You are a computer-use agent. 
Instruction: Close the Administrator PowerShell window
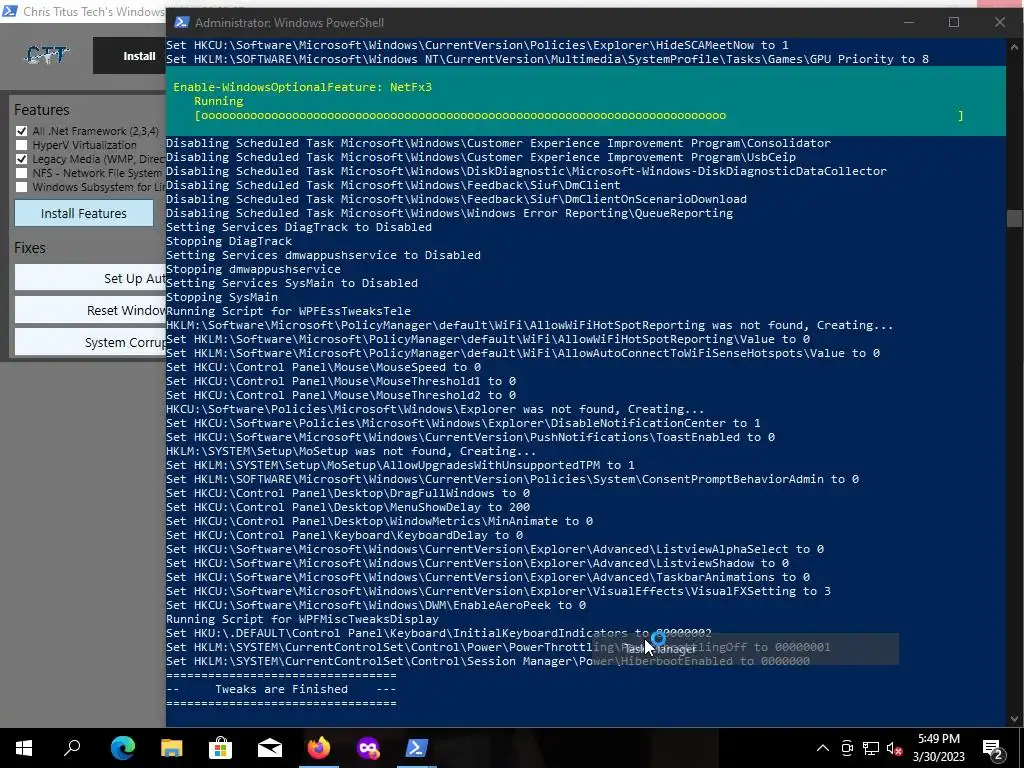pyautogui.click(x=1000, y=22)
